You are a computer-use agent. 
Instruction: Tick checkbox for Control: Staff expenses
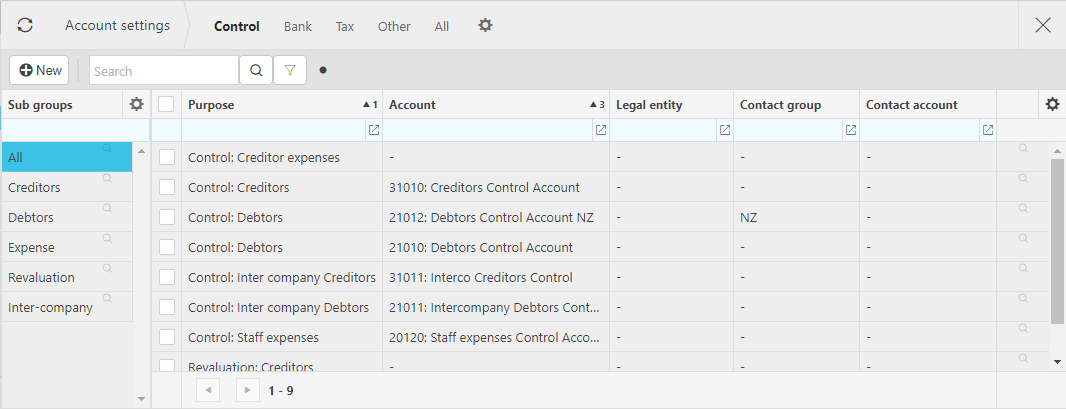pyautogui.click(x=167, y=336)
